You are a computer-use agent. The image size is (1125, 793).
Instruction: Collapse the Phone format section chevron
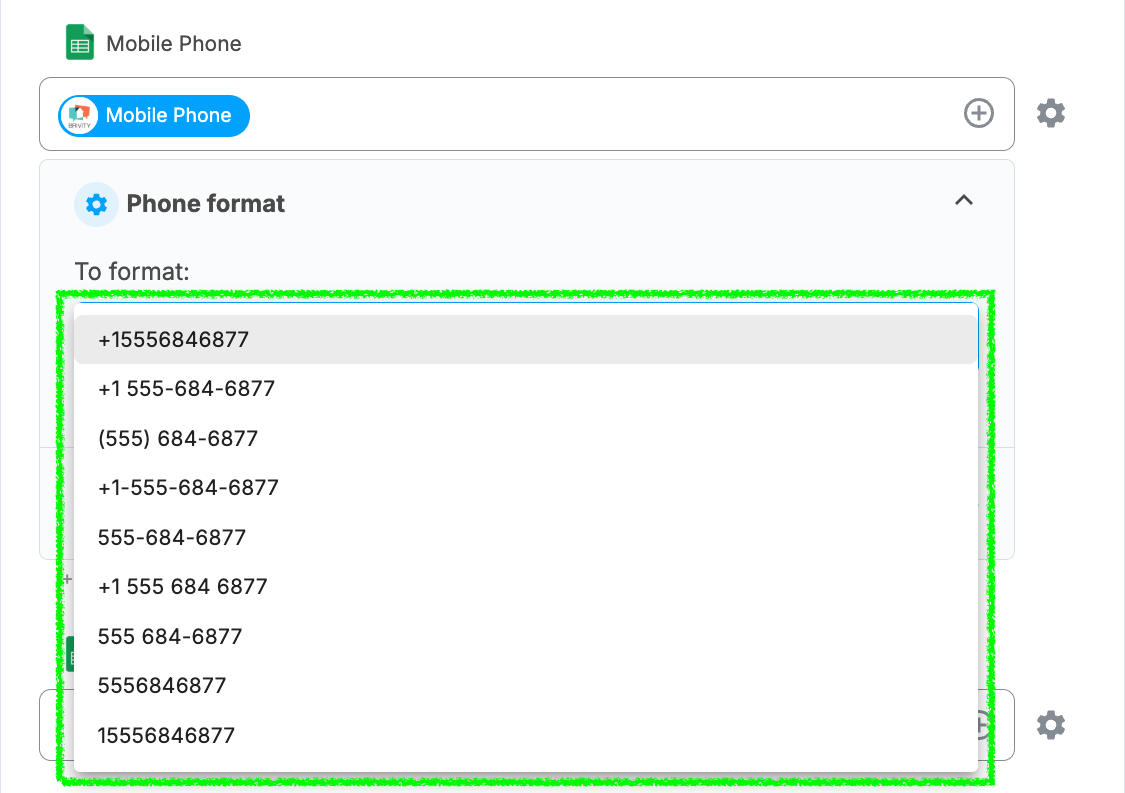[x=963, y=201]
